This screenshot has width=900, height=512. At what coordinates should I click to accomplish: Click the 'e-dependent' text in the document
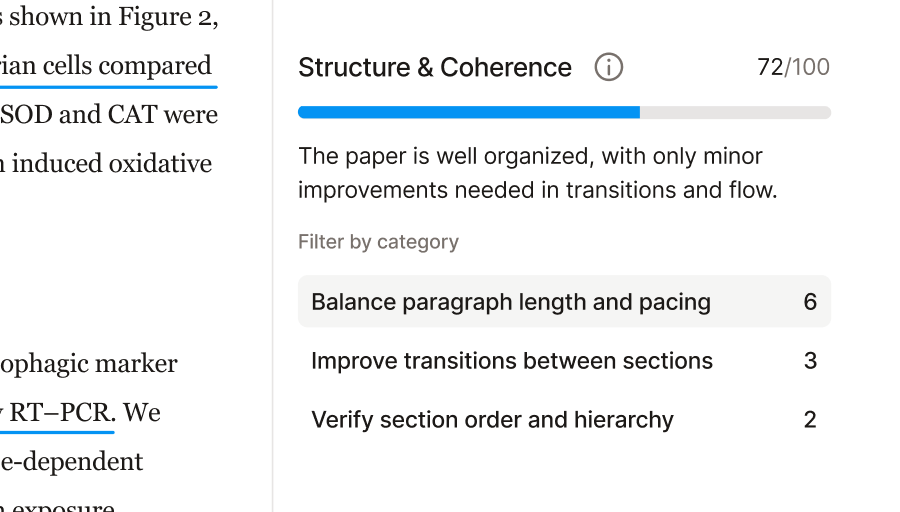[72, 462]
